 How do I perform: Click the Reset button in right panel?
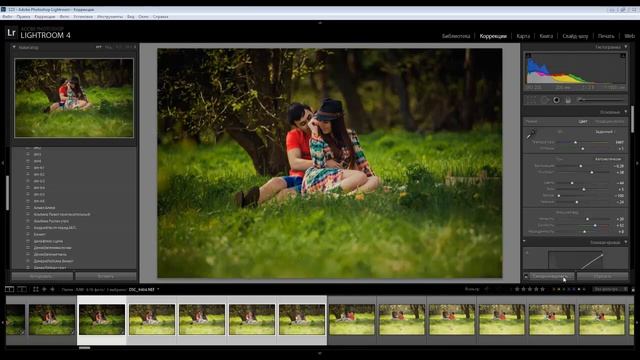[602, 276]
